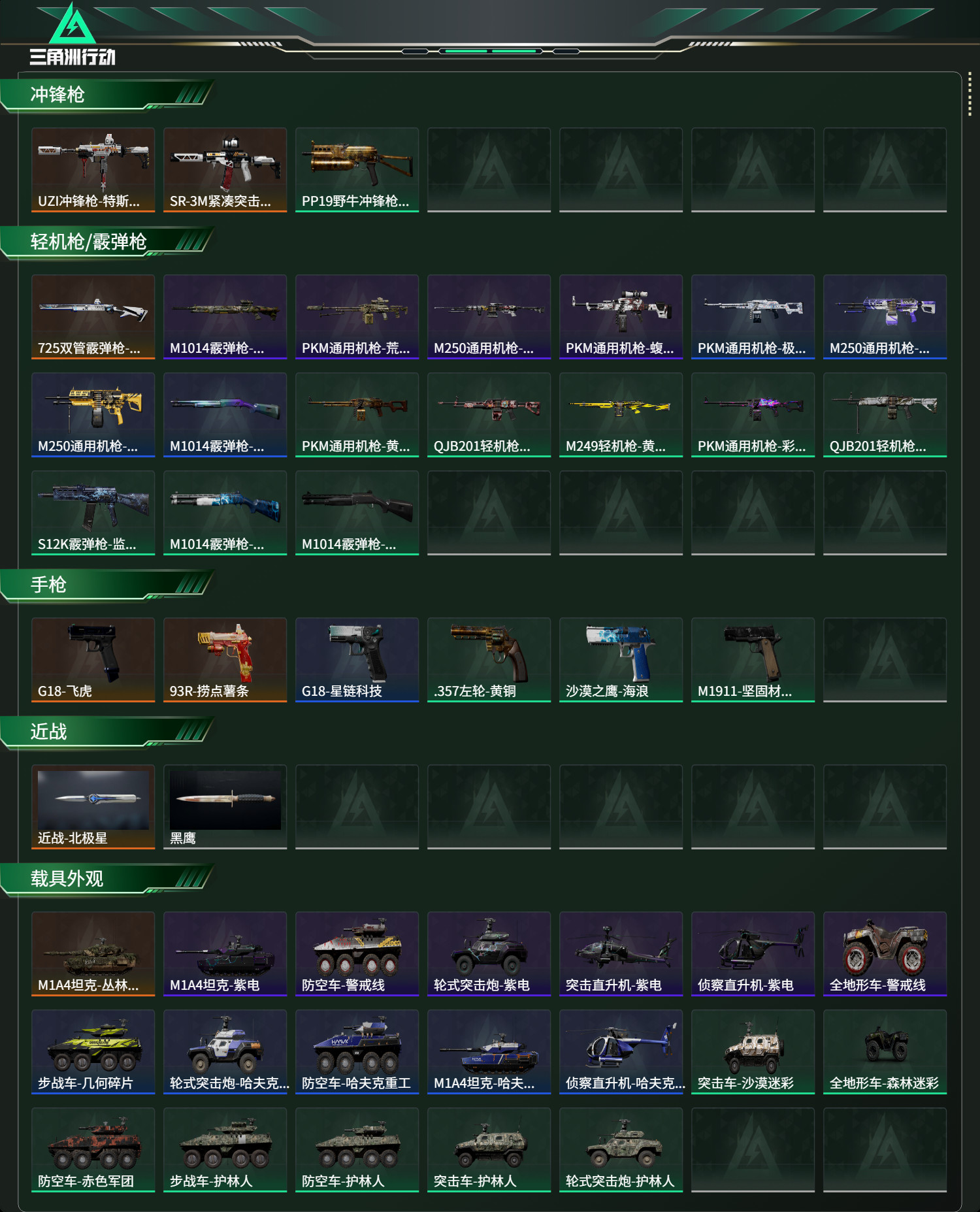Select the PP19野牛冲锋枪 SMG skin

click(357, 170)
